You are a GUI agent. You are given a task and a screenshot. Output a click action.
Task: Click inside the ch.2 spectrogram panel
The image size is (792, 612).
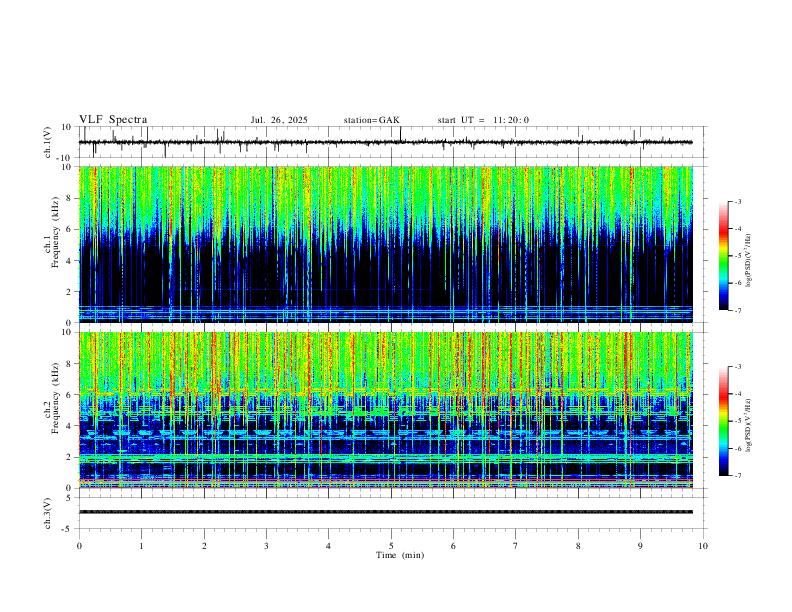386,410
